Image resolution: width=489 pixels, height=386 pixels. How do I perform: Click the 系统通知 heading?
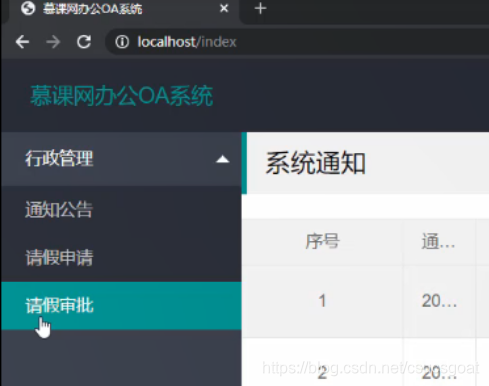[x=315, y=163]
